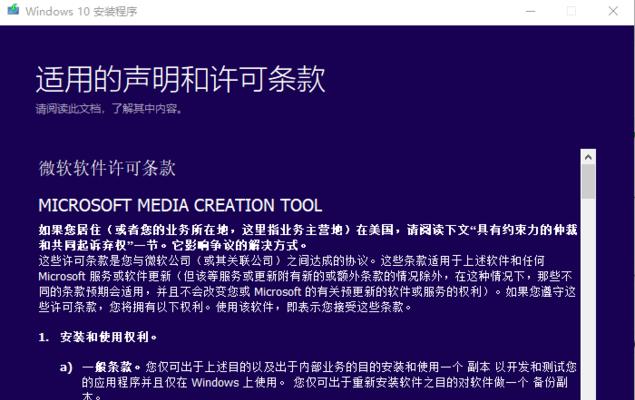Click the Windows 10 setup app icon
The height and width of the screenshot is (400, 635).
pyautogui.click(x=13, y=9)
